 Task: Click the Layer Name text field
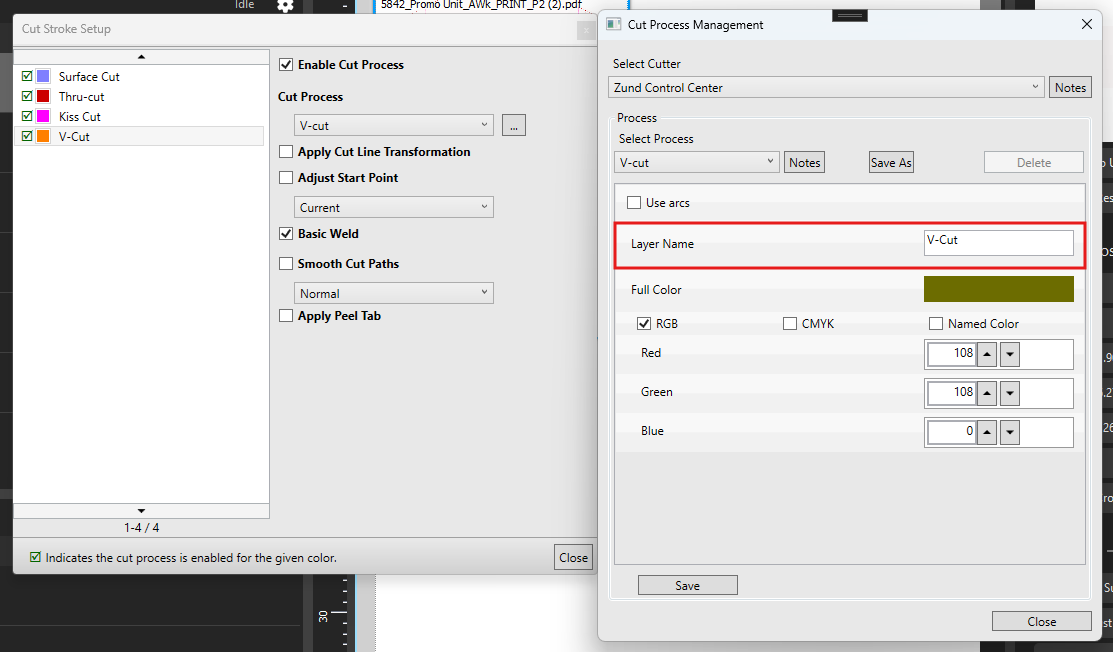click(999, 243)
